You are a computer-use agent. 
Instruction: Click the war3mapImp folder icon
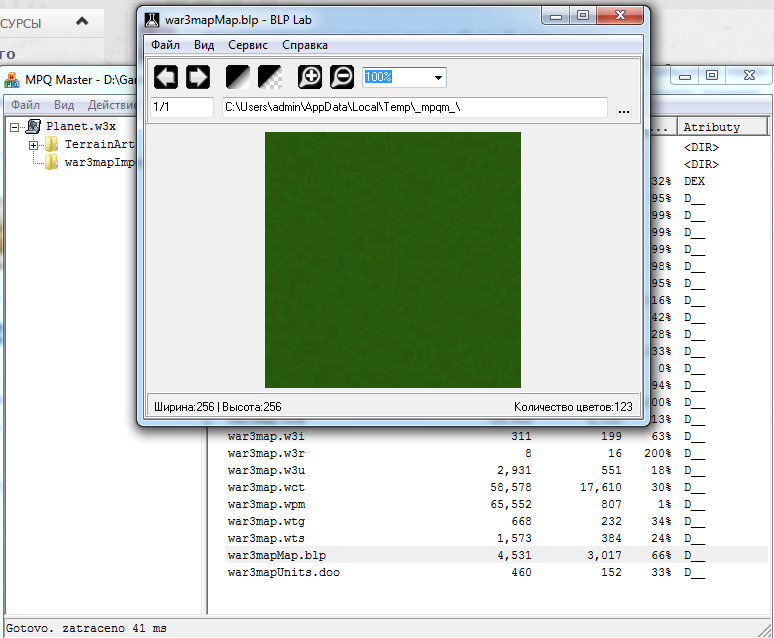pos(51,162)
